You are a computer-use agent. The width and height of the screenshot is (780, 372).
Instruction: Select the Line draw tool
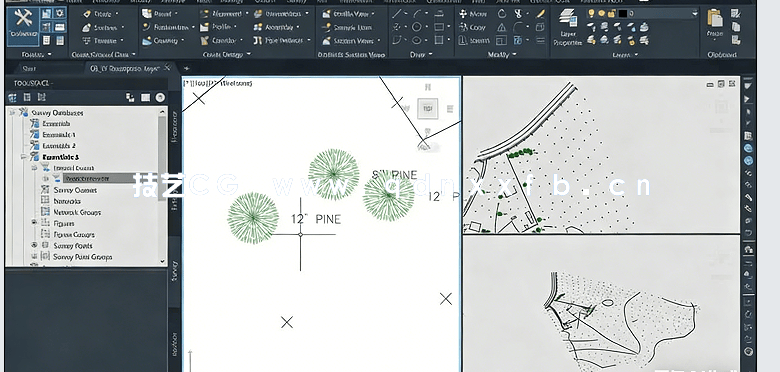[397, 14]
